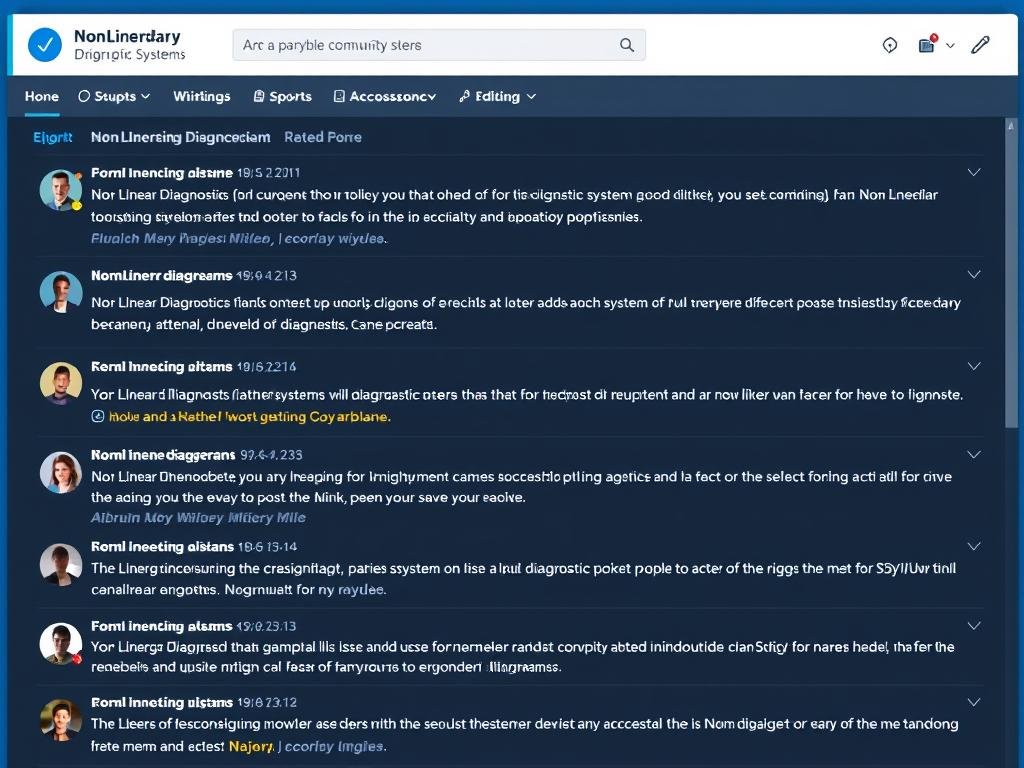Expand the first post chevron
Viewport: 1024px width, 768px height.
tap(973, 173)
